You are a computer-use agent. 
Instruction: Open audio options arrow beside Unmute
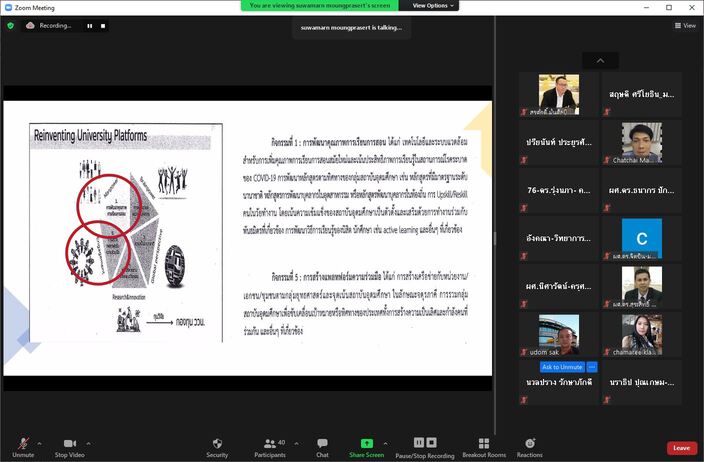pyautogui.click(x=40, y=444)
